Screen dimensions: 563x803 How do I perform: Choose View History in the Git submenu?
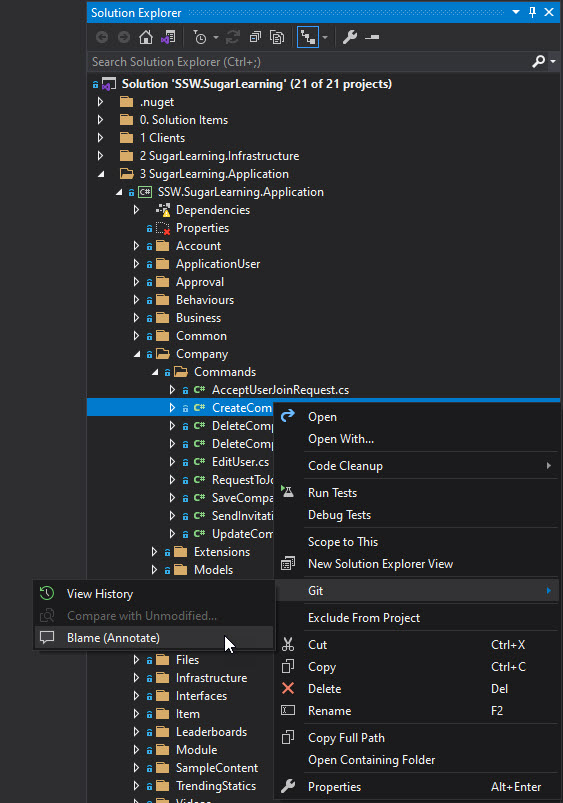(154, 594)
